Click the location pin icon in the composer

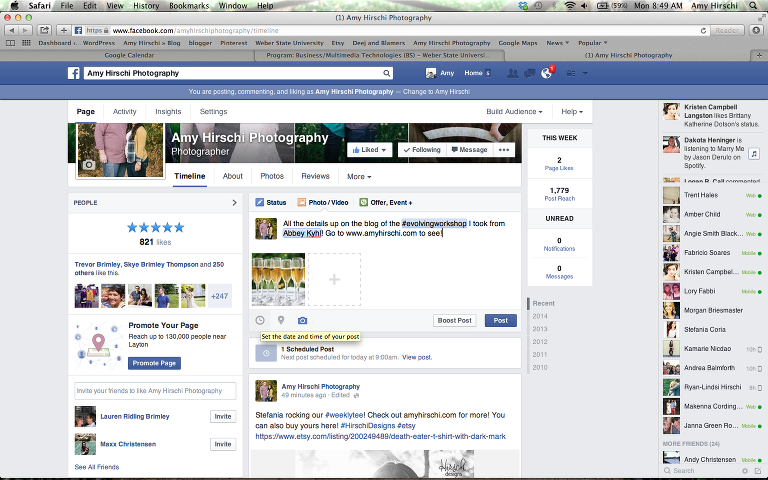(x=281, y=320)
